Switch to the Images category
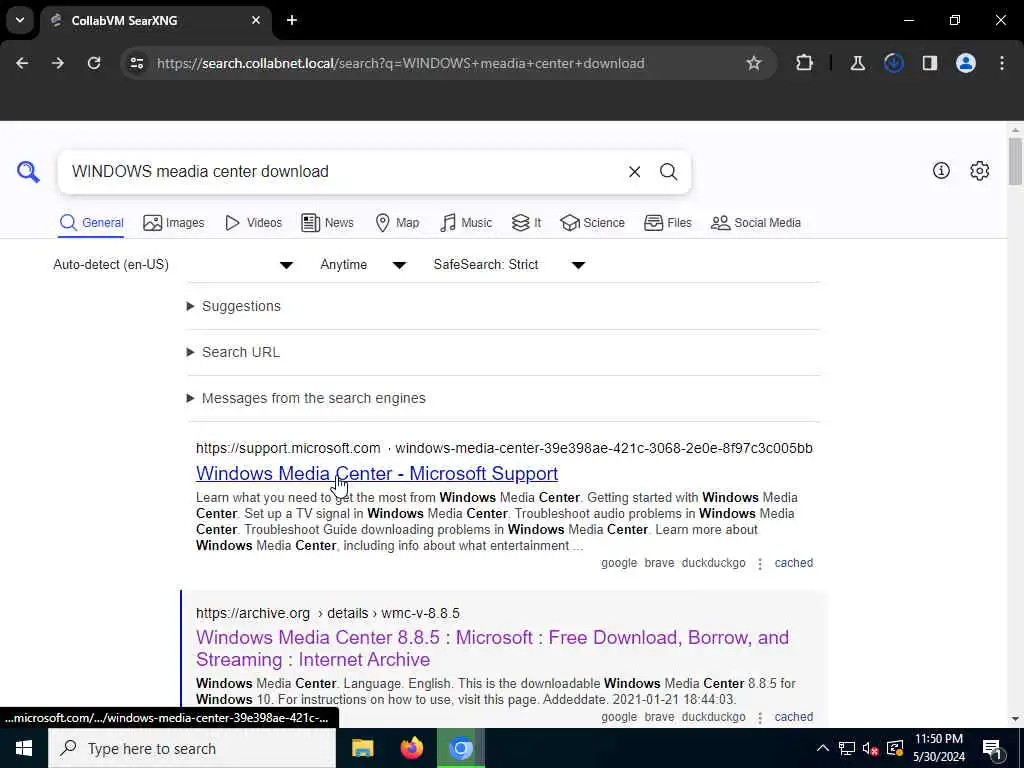This screenshot has height=768, width=1024. (174, 223)
